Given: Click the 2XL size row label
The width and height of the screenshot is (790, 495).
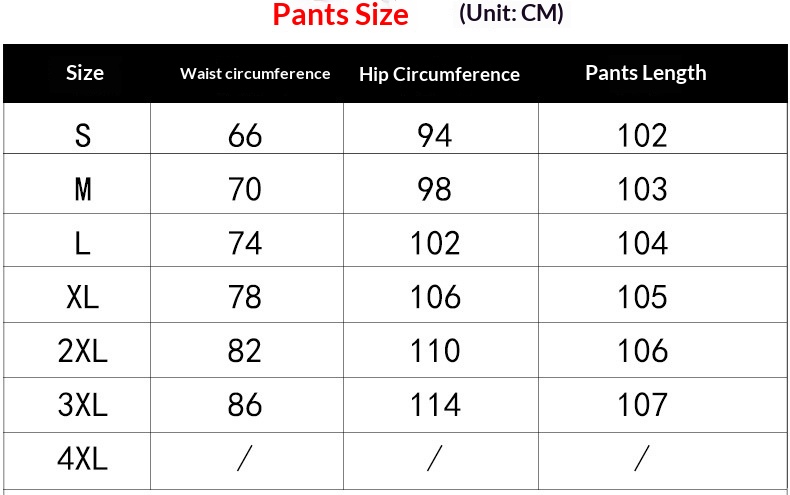Looking at the screenshot, I should (x=83, y=351).
